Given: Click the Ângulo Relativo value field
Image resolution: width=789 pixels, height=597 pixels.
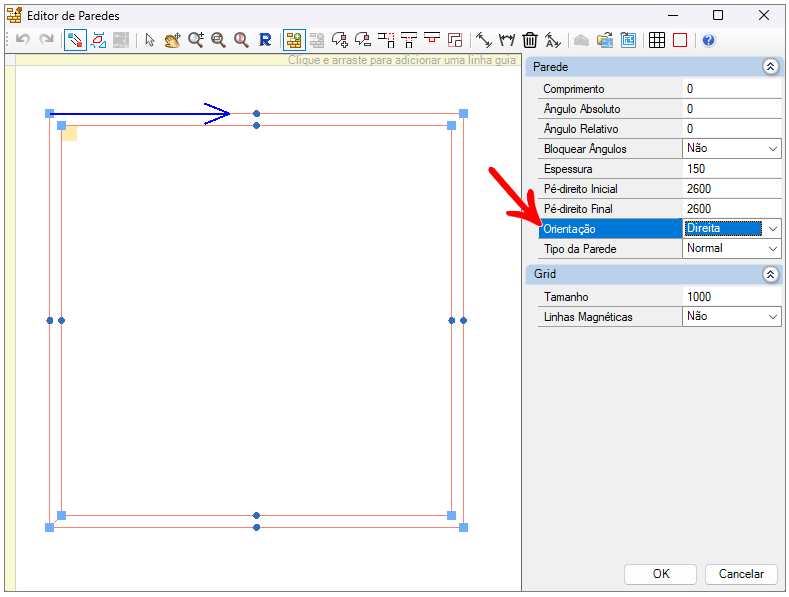Looking at the screenshot, I should coord(732,129).
